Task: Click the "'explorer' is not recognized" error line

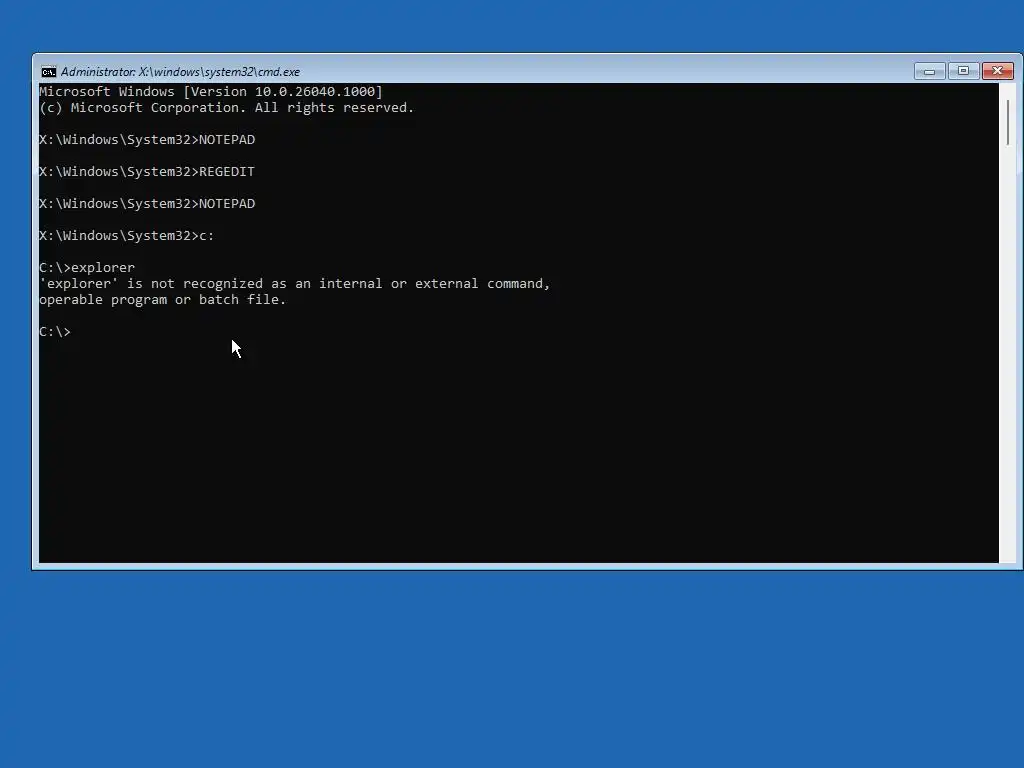Action: click(x=295, y=283)
